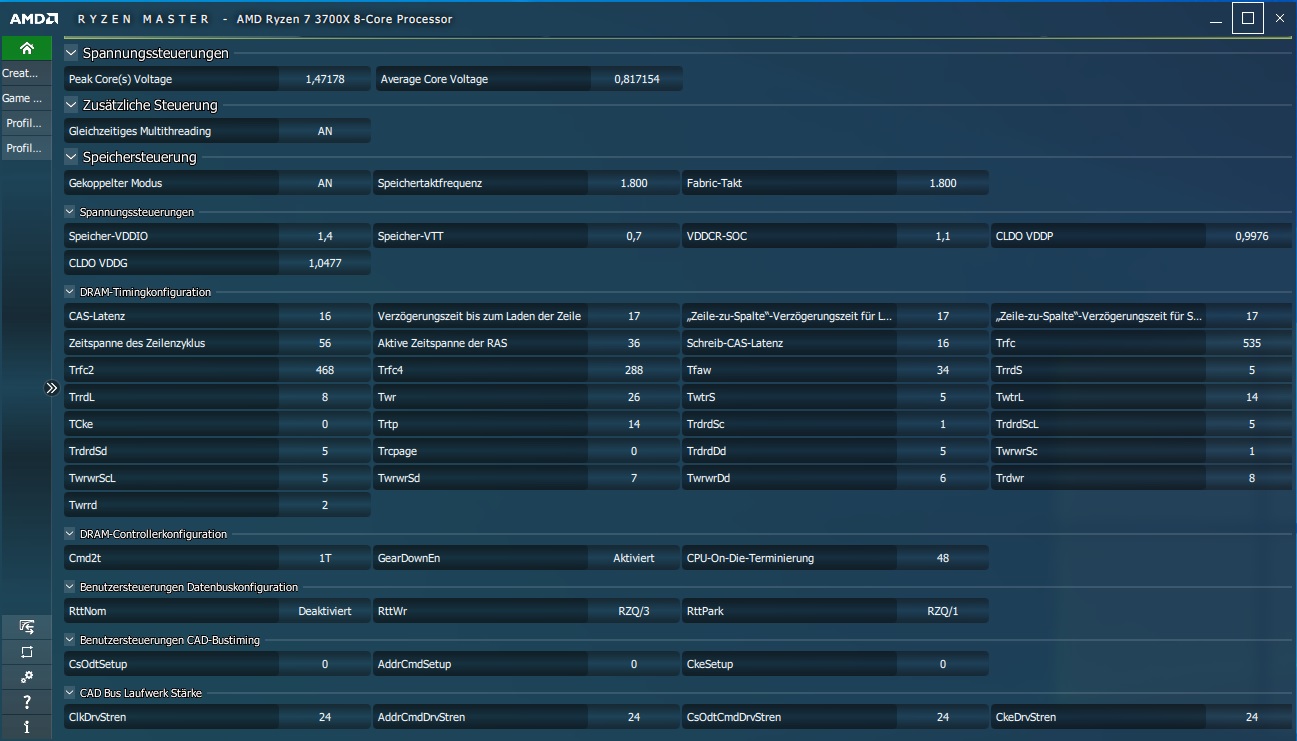Click the import/export profile icon in sidebar
Image resolution: width=1297 pixels, height=741 pixels.
[x=26, y=627]
